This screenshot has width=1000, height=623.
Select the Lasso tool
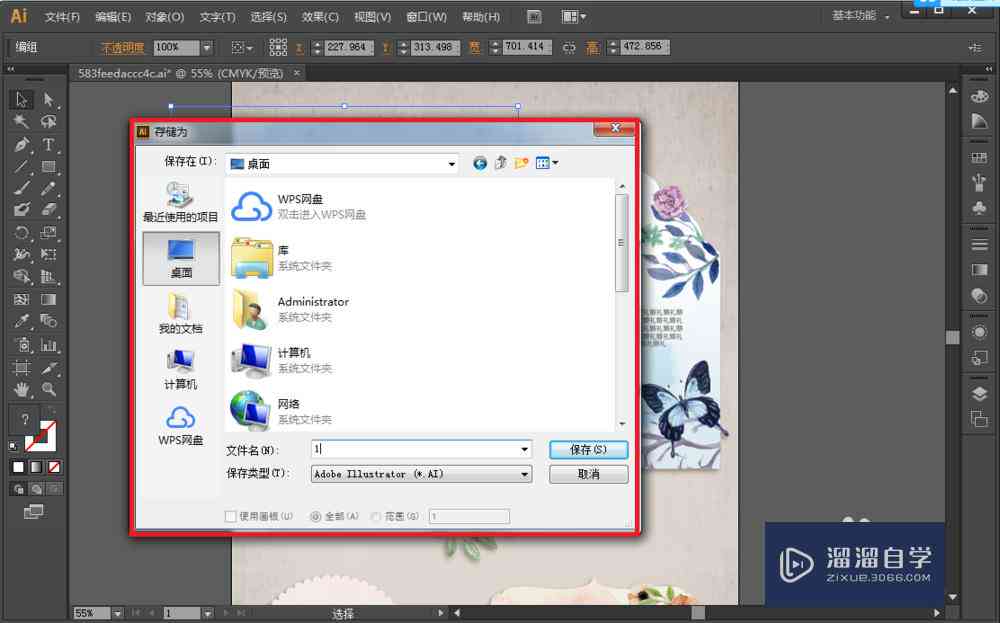coord(48,121)
